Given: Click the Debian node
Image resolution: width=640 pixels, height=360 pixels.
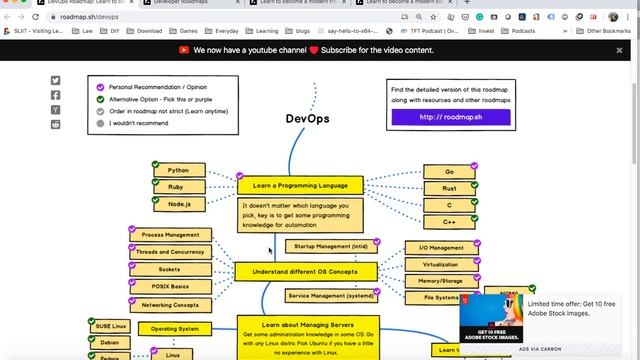Looking at the screenshot, I should 110,343.
